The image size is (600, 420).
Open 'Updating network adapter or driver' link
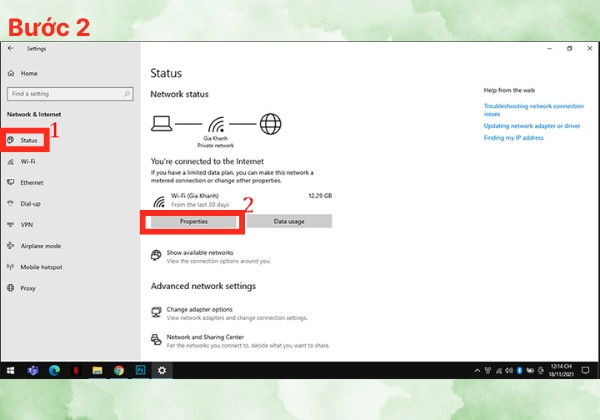(532, 126)
